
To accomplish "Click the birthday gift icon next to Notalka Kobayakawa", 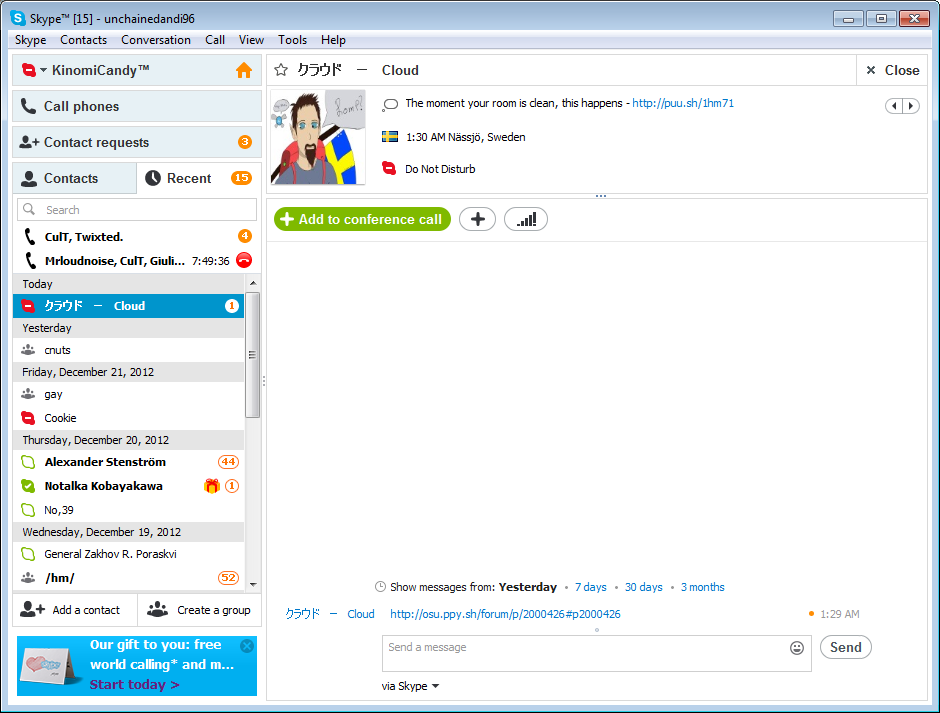I will [212, 486].
